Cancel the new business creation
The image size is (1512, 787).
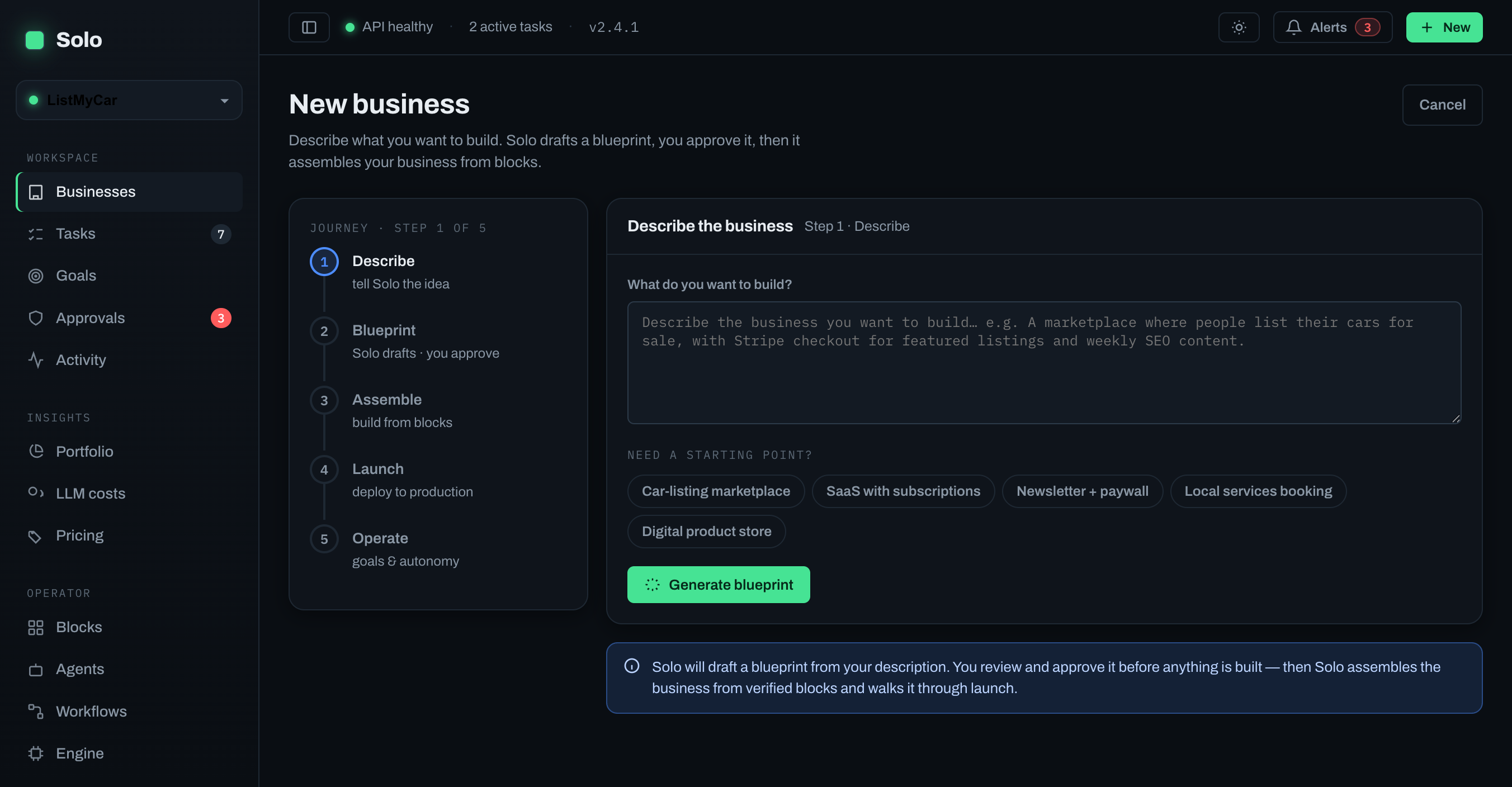tap(1442, 105)
